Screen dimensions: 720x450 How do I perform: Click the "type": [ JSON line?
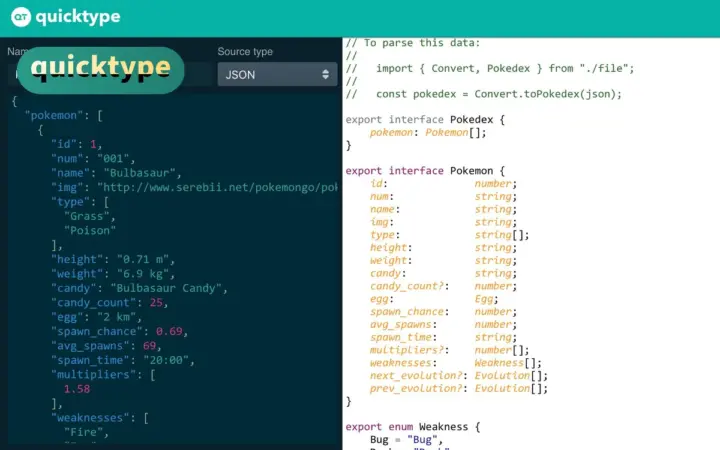click(x=80, y=202)
